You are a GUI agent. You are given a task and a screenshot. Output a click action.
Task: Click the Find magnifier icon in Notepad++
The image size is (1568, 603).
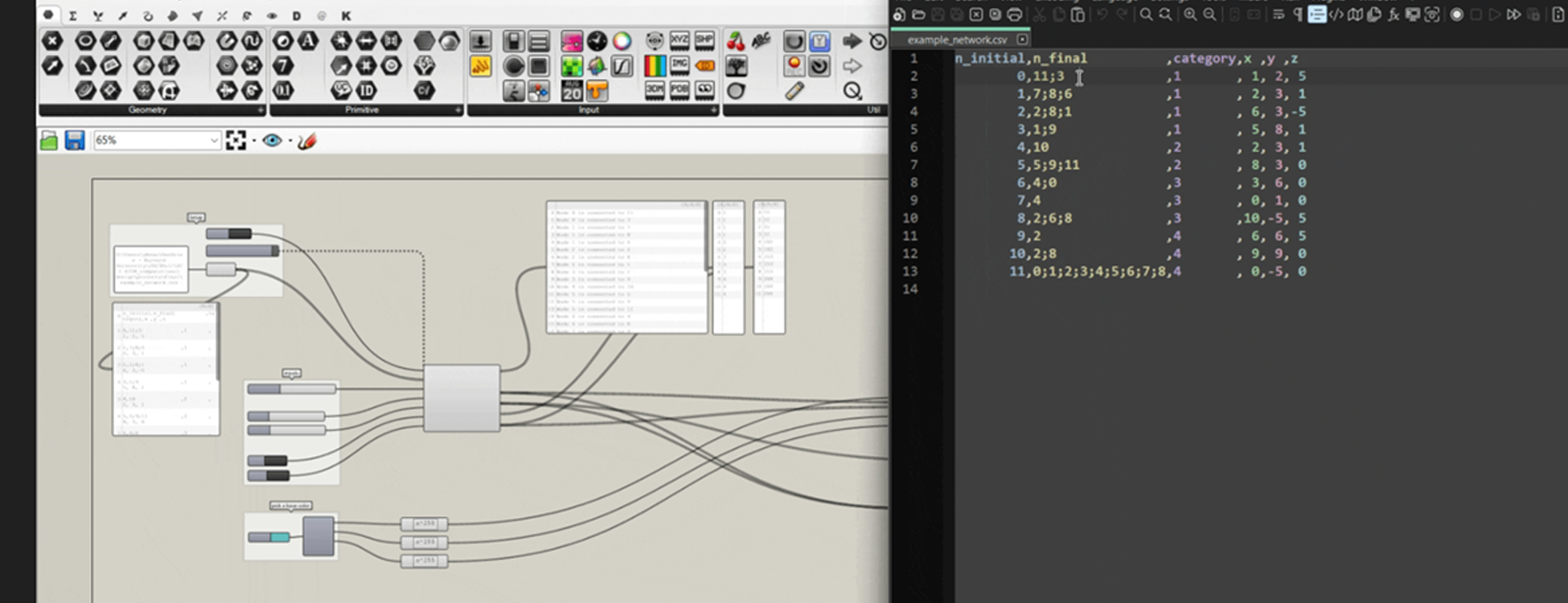(1146, 14)
